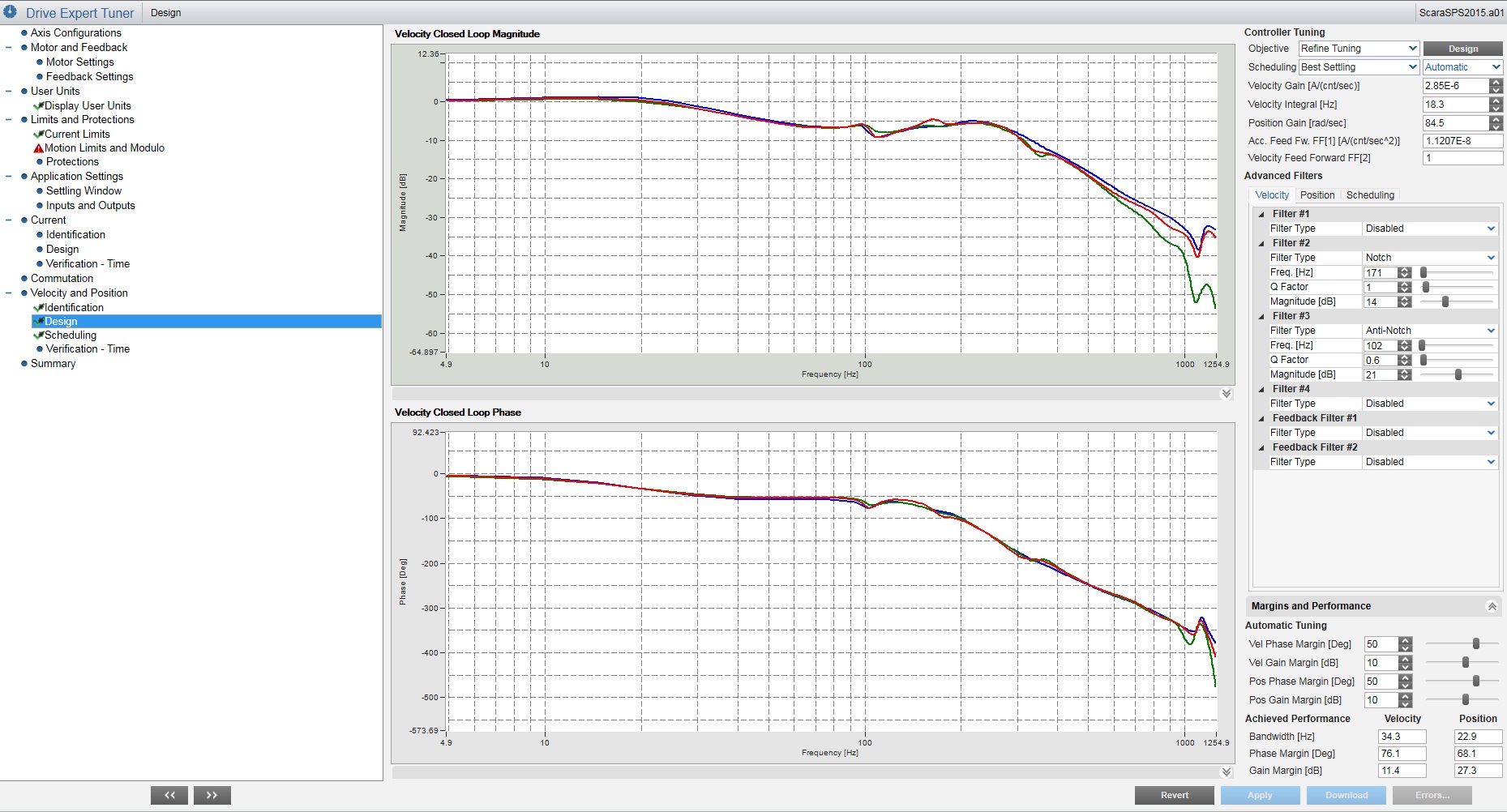The height and width of the screenshot is (812, 1507).
Task: Click the Revert button
Action: (x=1174, y=795)
